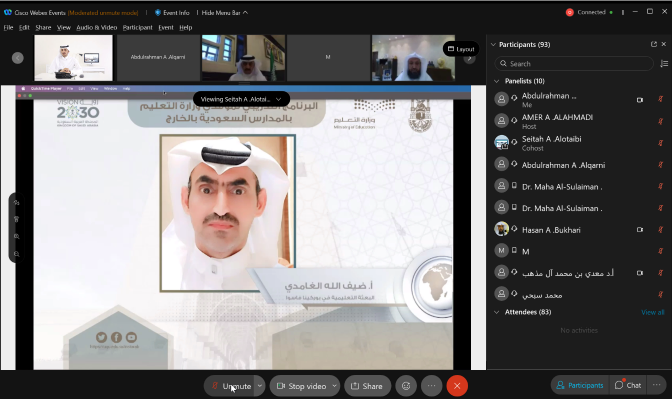Image resolution: width=672 pixels, height=399 pixels.
Task: Click zoom out on shared content toolbar
Action: 17,254
